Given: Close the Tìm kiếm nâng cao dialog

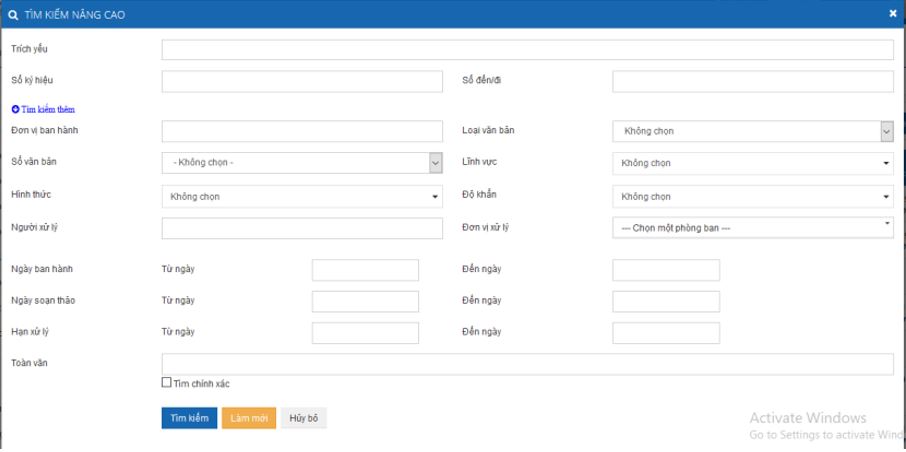Looking at the screenshot, I should click(x=893, y=13).
